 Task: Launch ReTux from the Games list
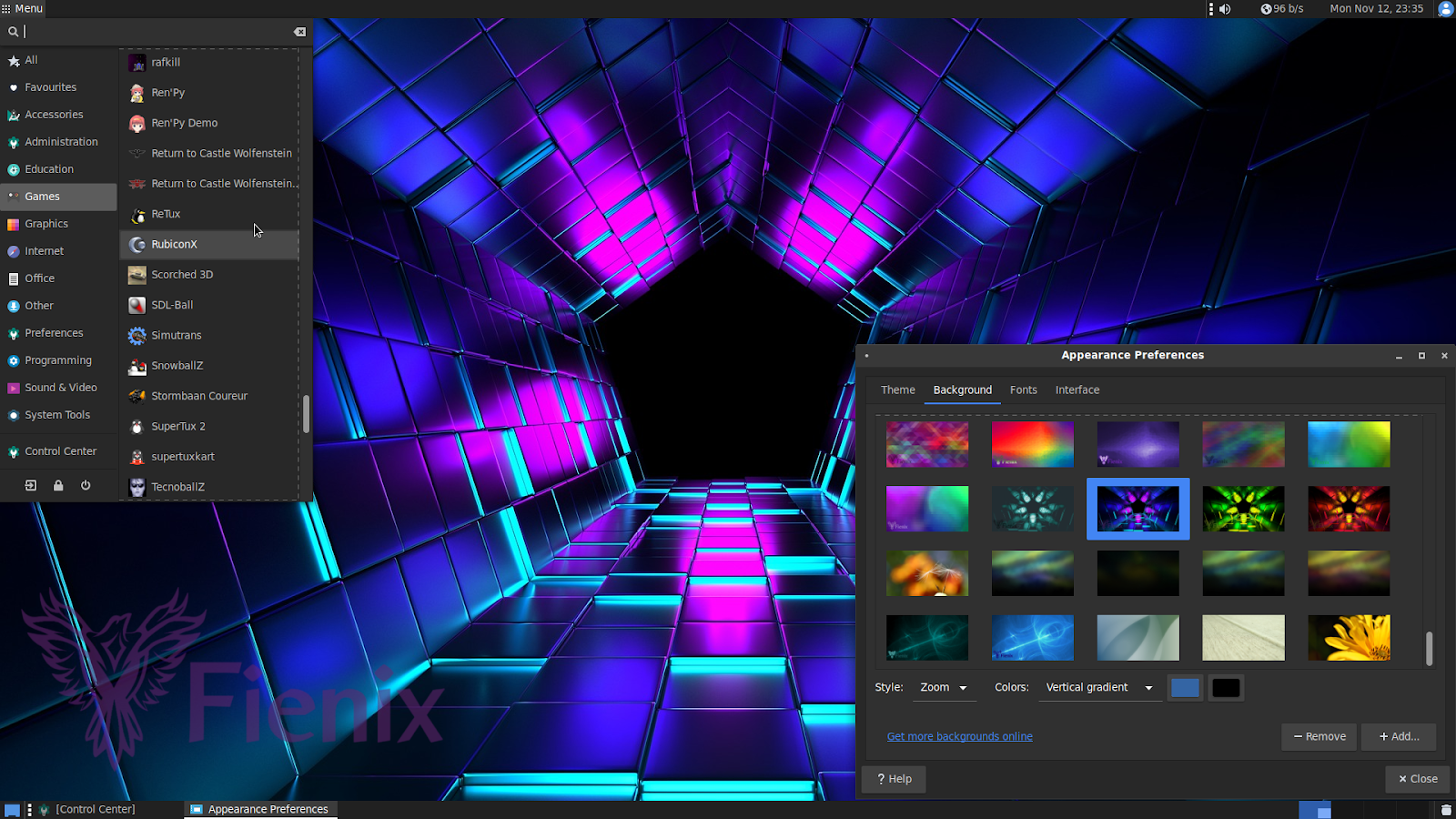167,214
